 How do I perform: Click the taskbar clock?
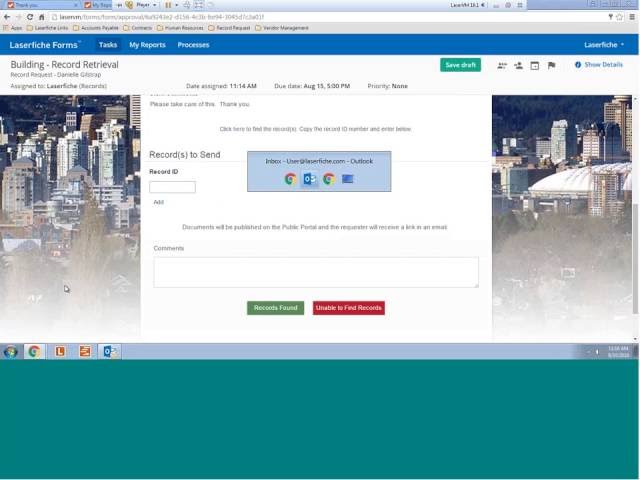point(618,352)
